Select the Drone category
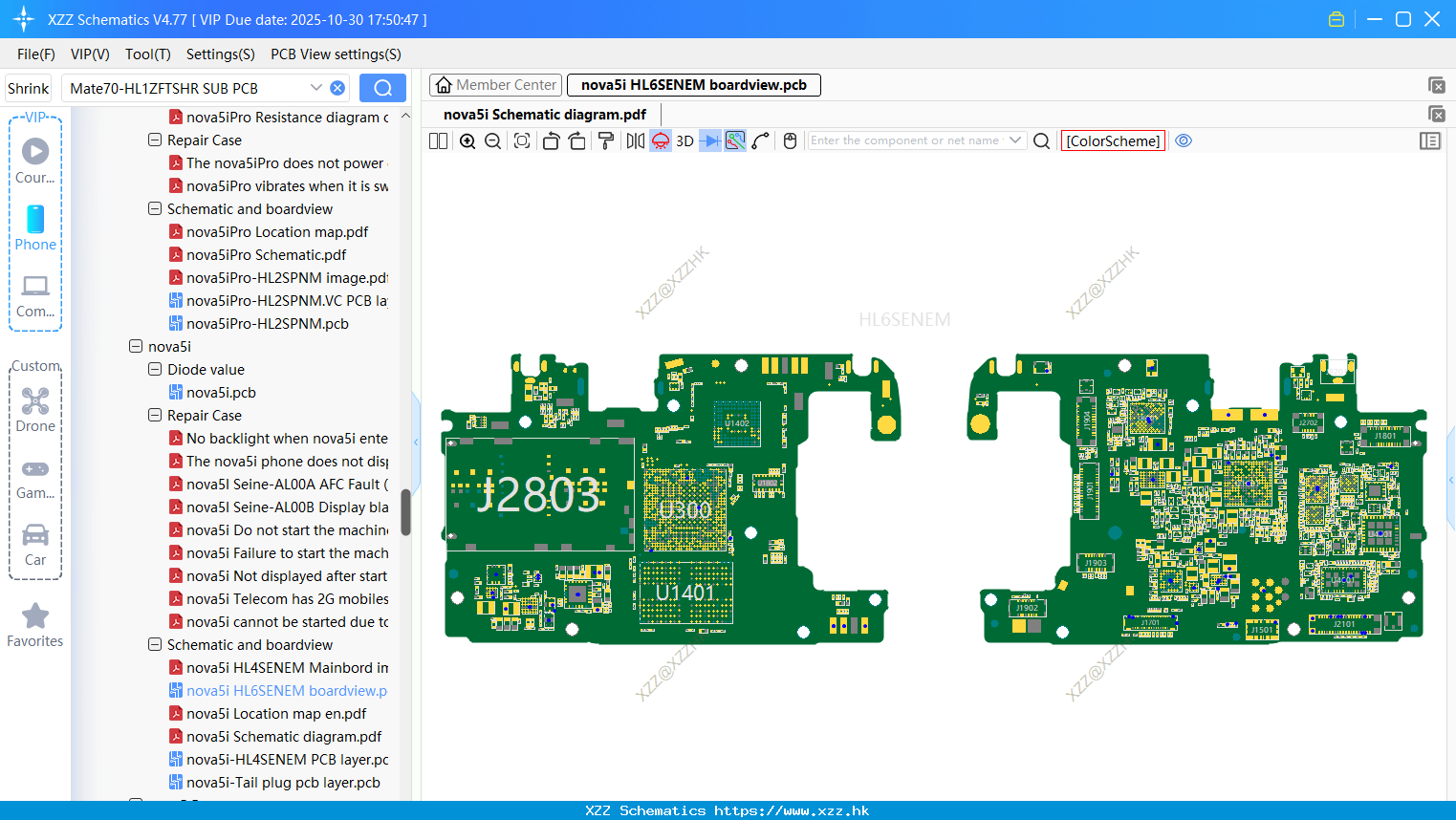 click(35, 410)
